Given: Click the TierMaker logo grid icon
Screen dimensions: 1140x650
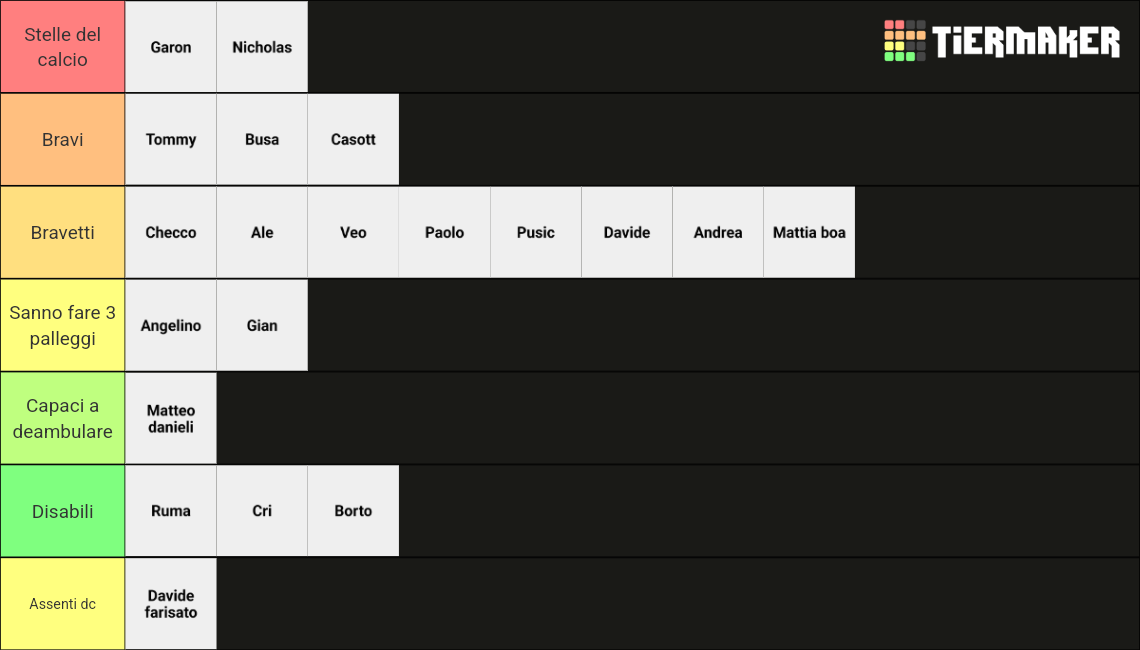Looking at the screenshot, I should click(x=904, y=41).
